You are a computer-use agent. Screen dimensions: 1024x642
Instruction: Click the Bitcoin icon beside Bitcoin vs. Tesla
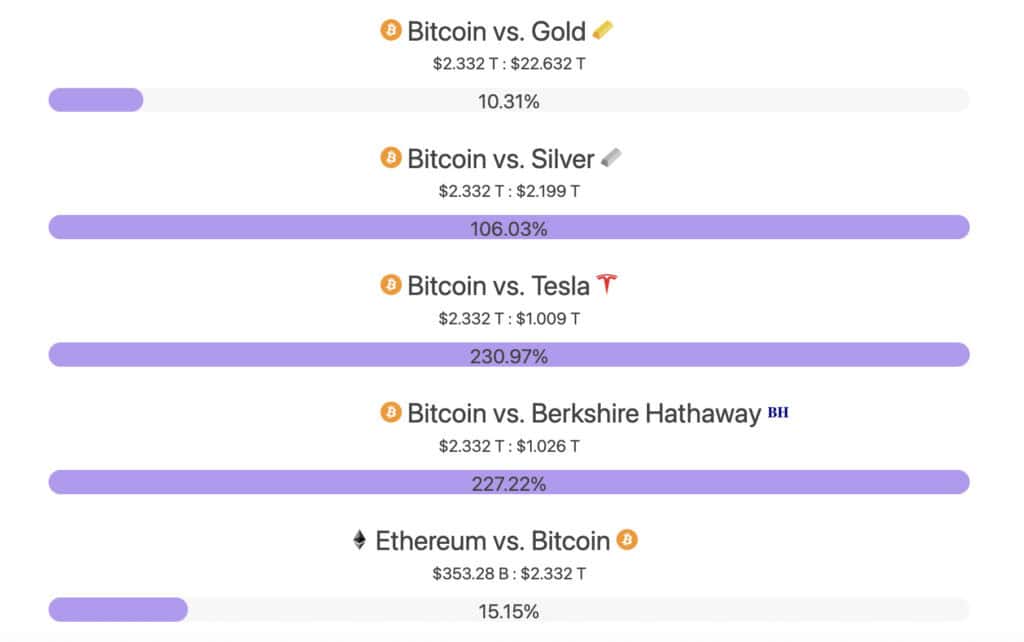click(391, 285)
